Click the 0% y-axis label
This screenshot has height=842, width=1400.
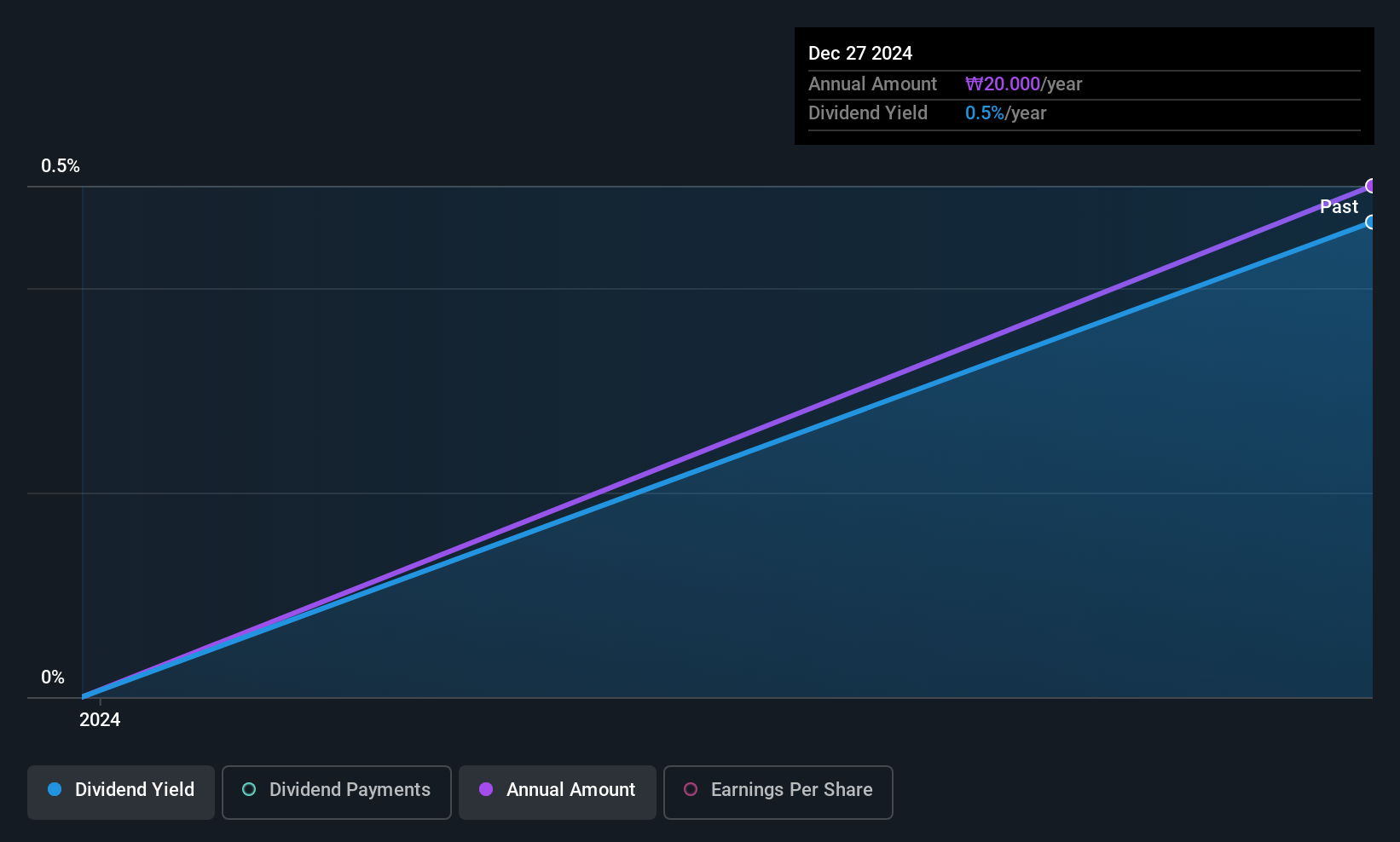[x=53, y=678]
